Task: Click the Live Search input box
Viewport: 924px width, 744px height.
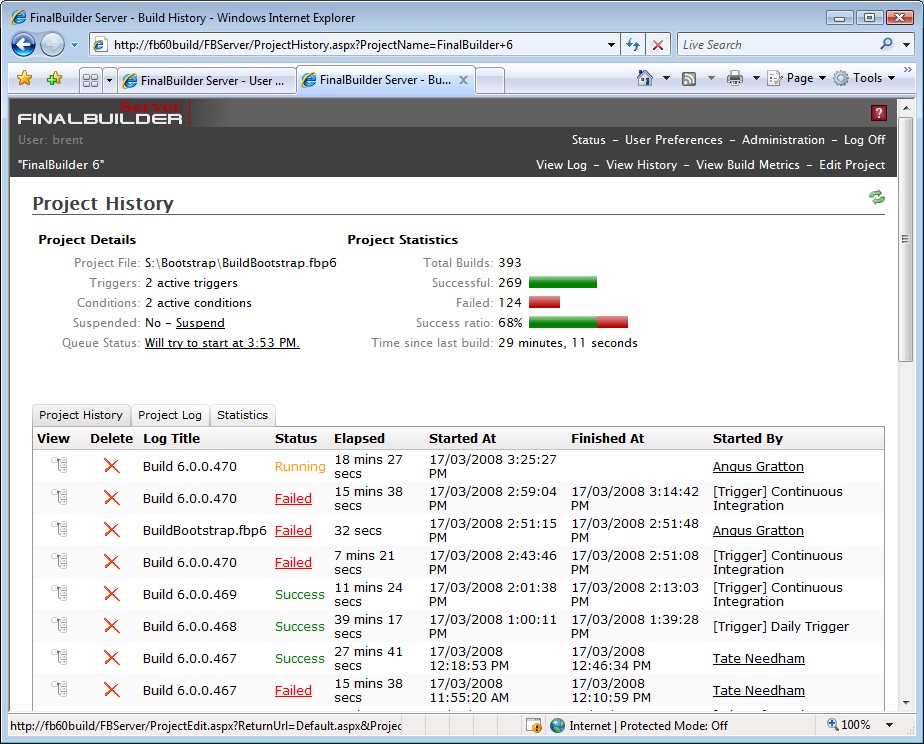Action: [778, 45]
